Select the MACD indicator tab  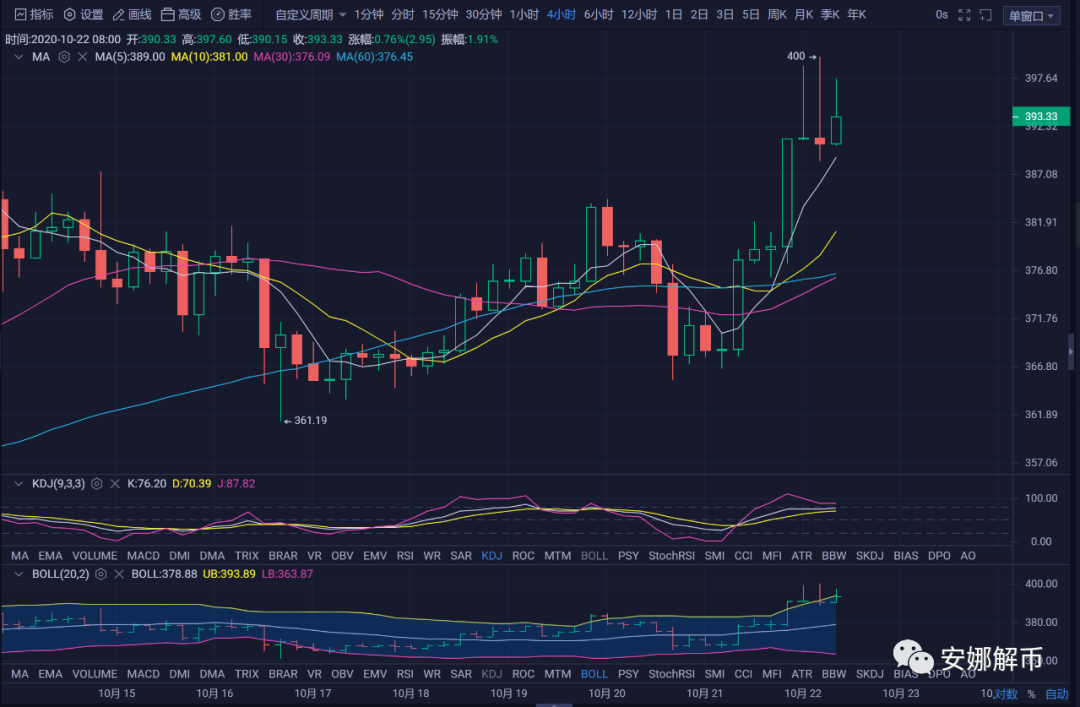[x=143, y=555]
